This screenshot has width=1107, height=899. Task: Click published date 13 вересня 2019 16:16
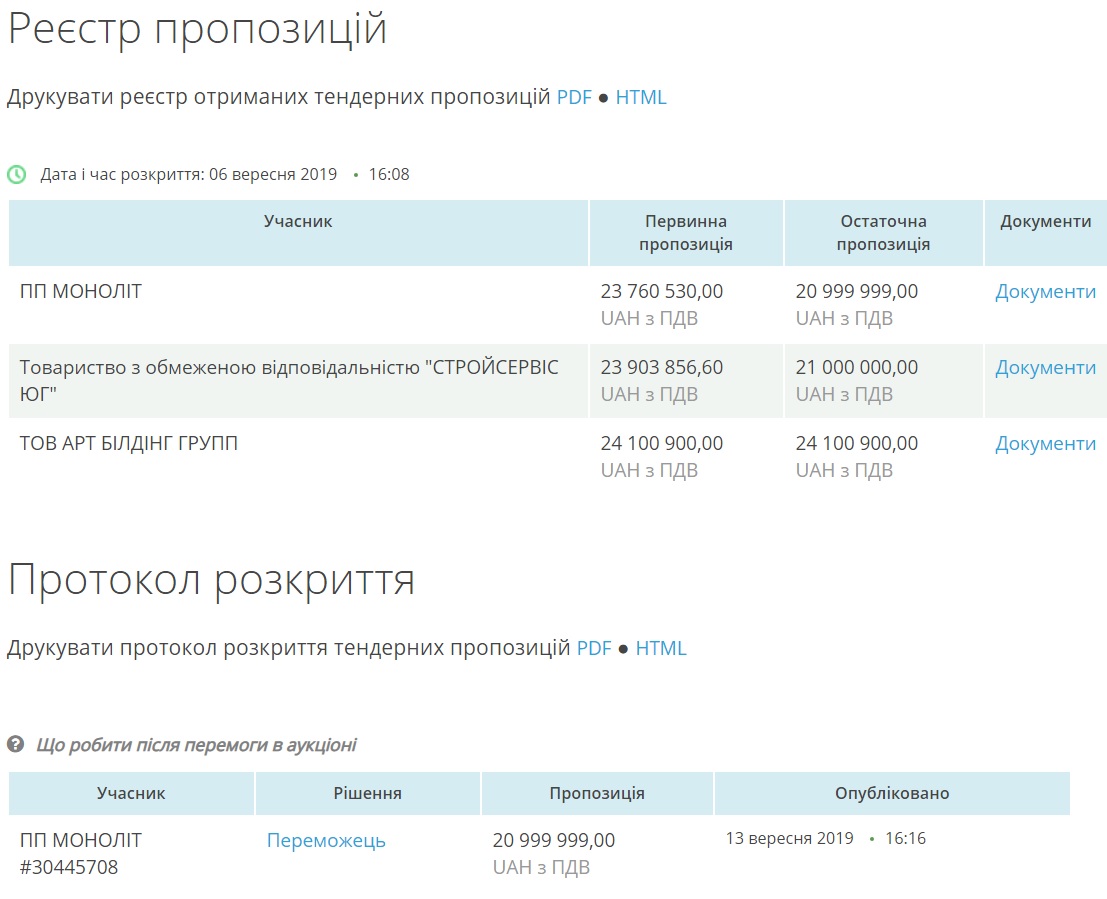point(825,838)
